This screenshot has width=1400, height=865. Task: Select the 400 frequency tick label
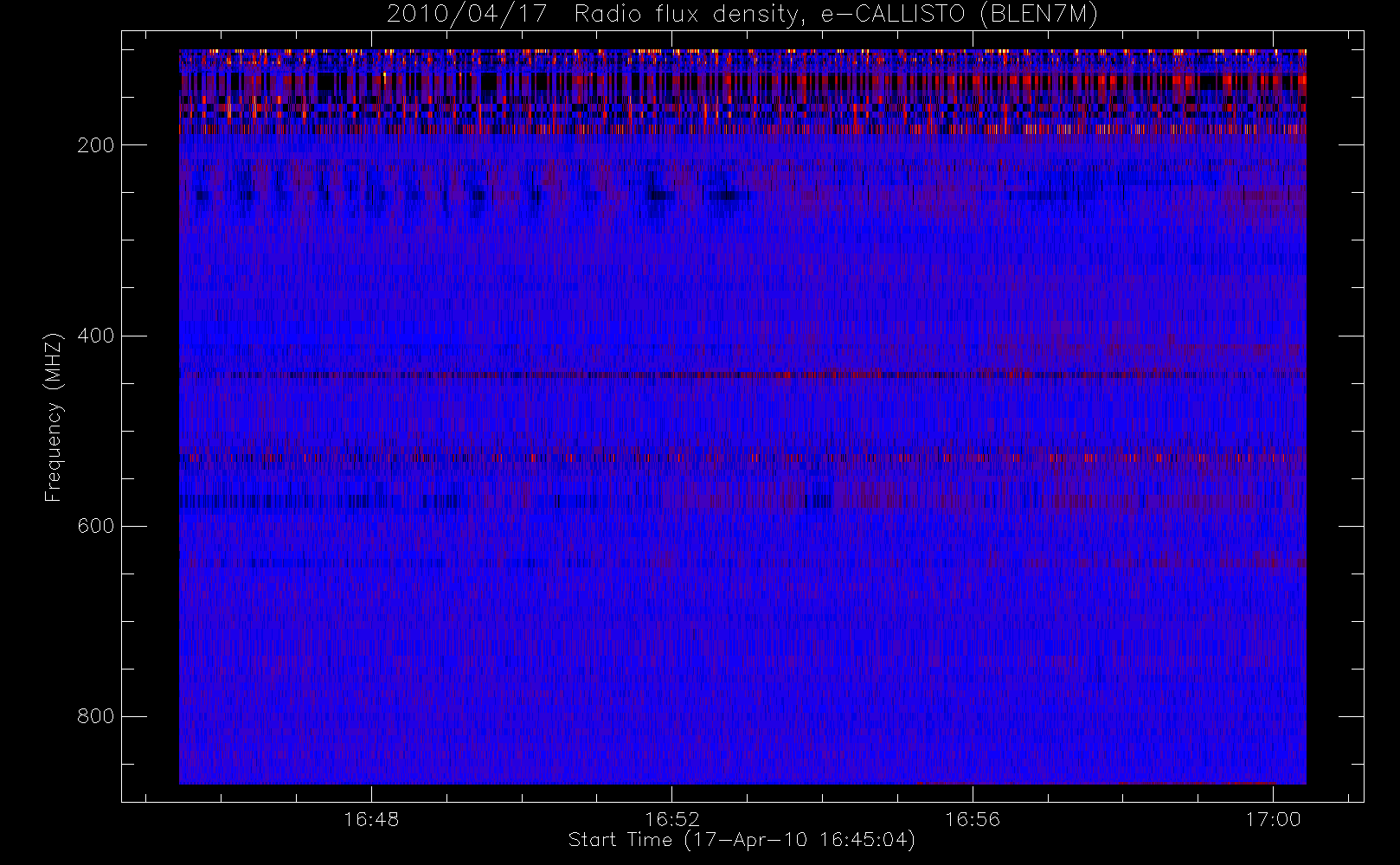coord(96,336)
